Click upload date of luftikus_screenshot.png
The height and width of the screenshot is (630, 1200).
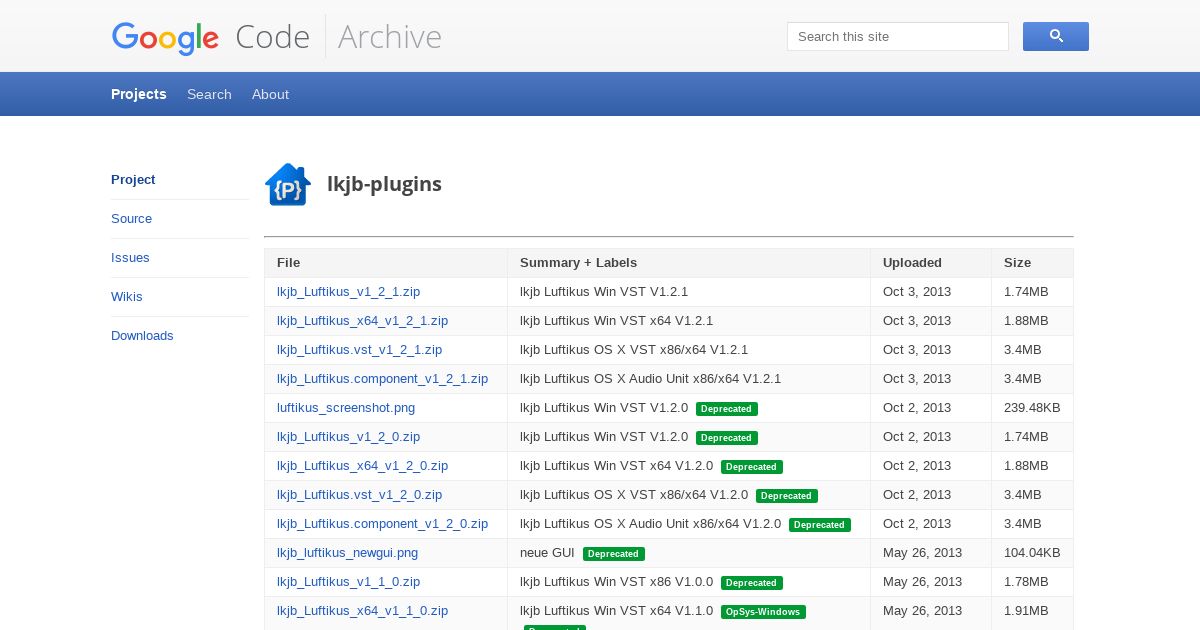coord(917,408)
